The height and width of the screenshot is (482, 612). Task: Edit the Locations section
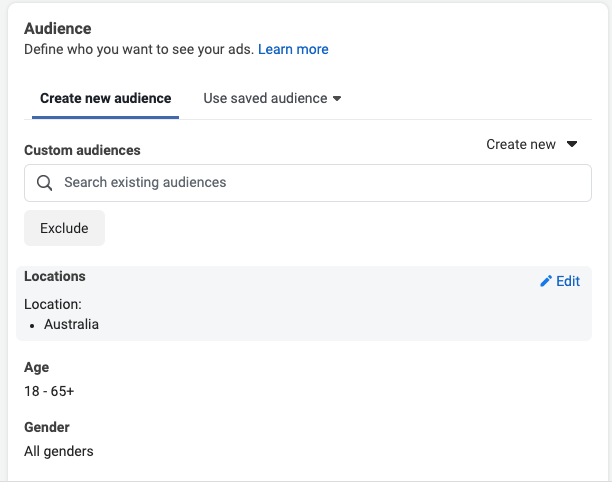point(560,282)
